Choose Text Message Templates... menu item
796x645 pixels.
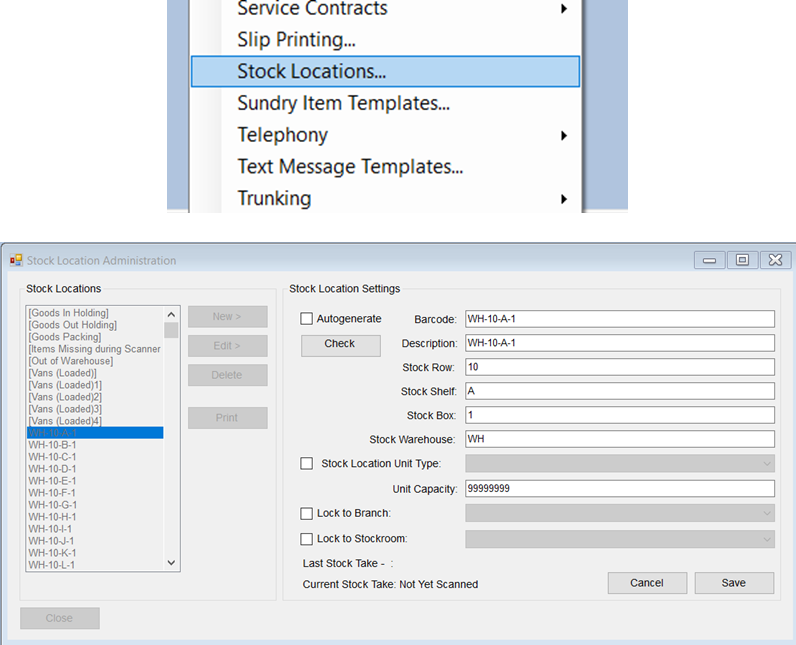pos(350,167)
